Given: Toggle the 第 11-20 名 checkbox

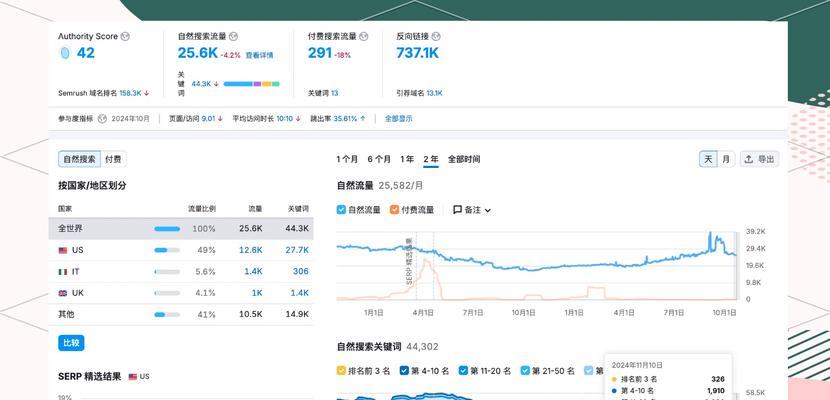Looking at the screenshot, I should (x=463, y=371).
